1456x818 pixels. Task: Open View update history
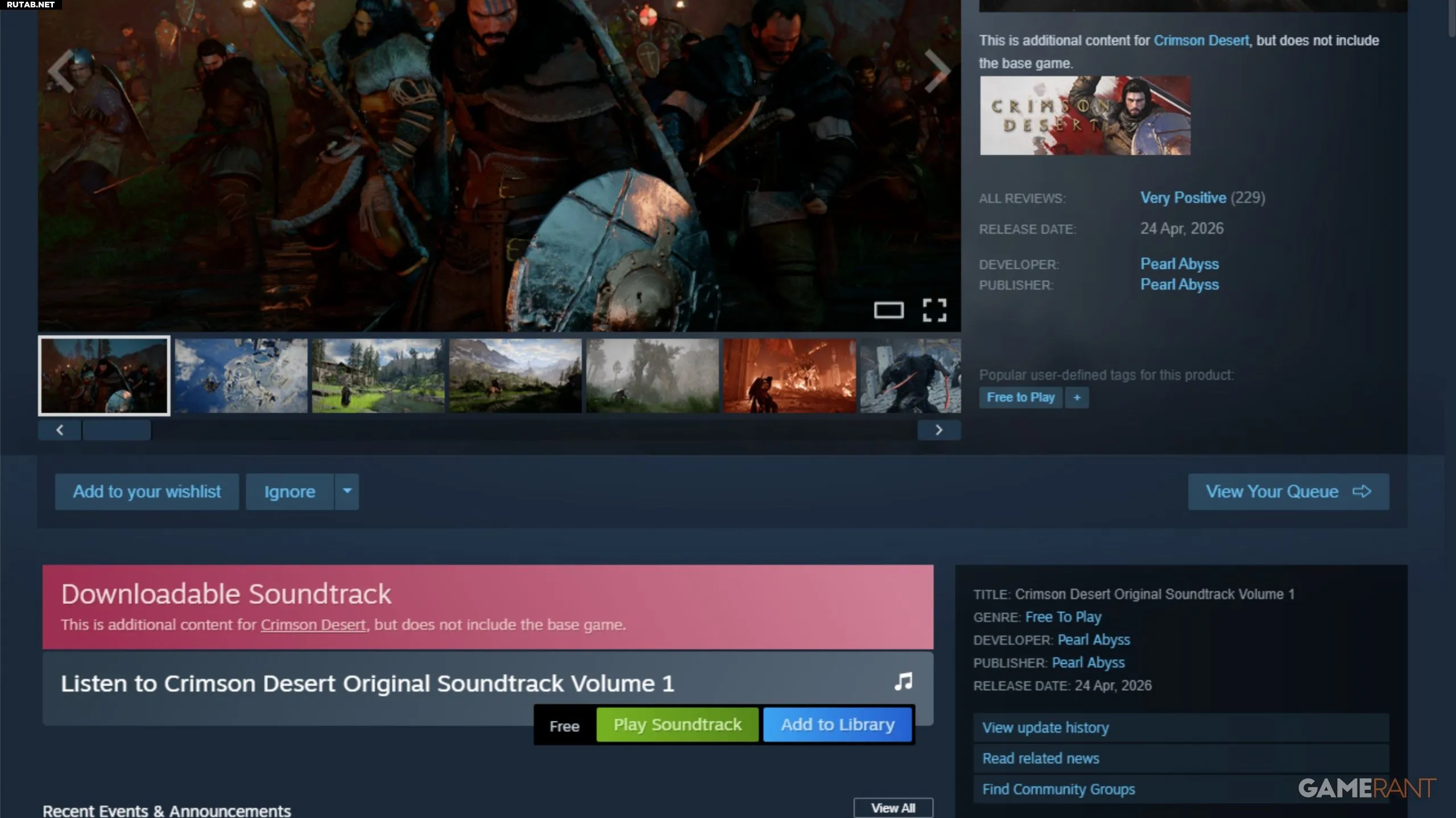pyautogui.click(x=1045, y=728)
